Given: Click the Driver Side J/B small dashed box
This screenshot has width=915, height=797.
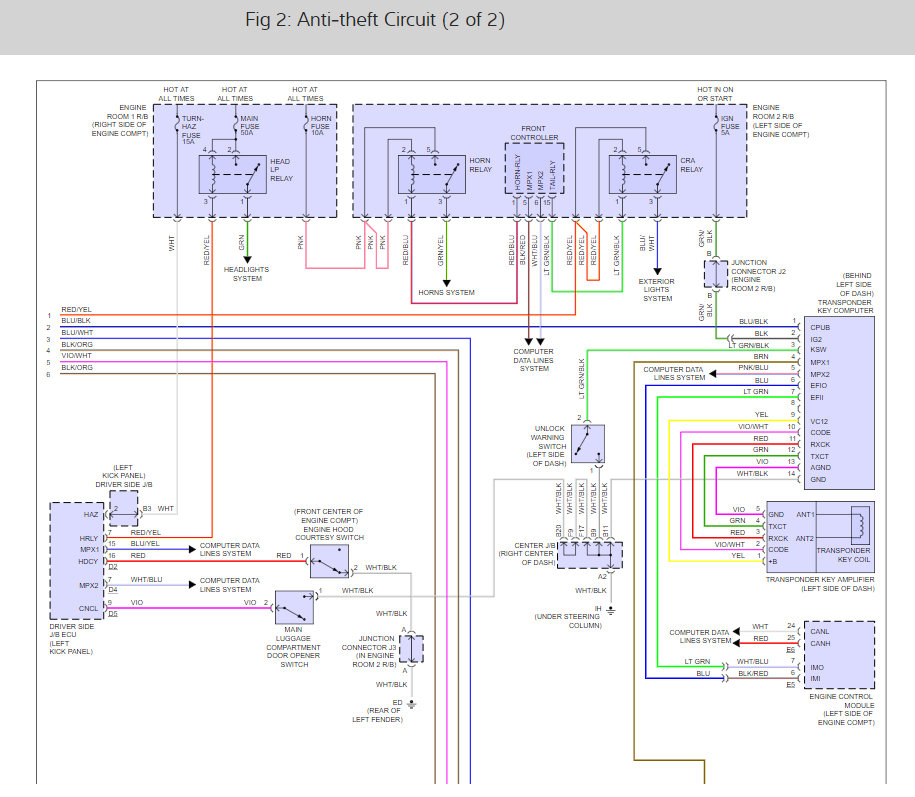Looking at the screenshot, I should click(124, 508).
